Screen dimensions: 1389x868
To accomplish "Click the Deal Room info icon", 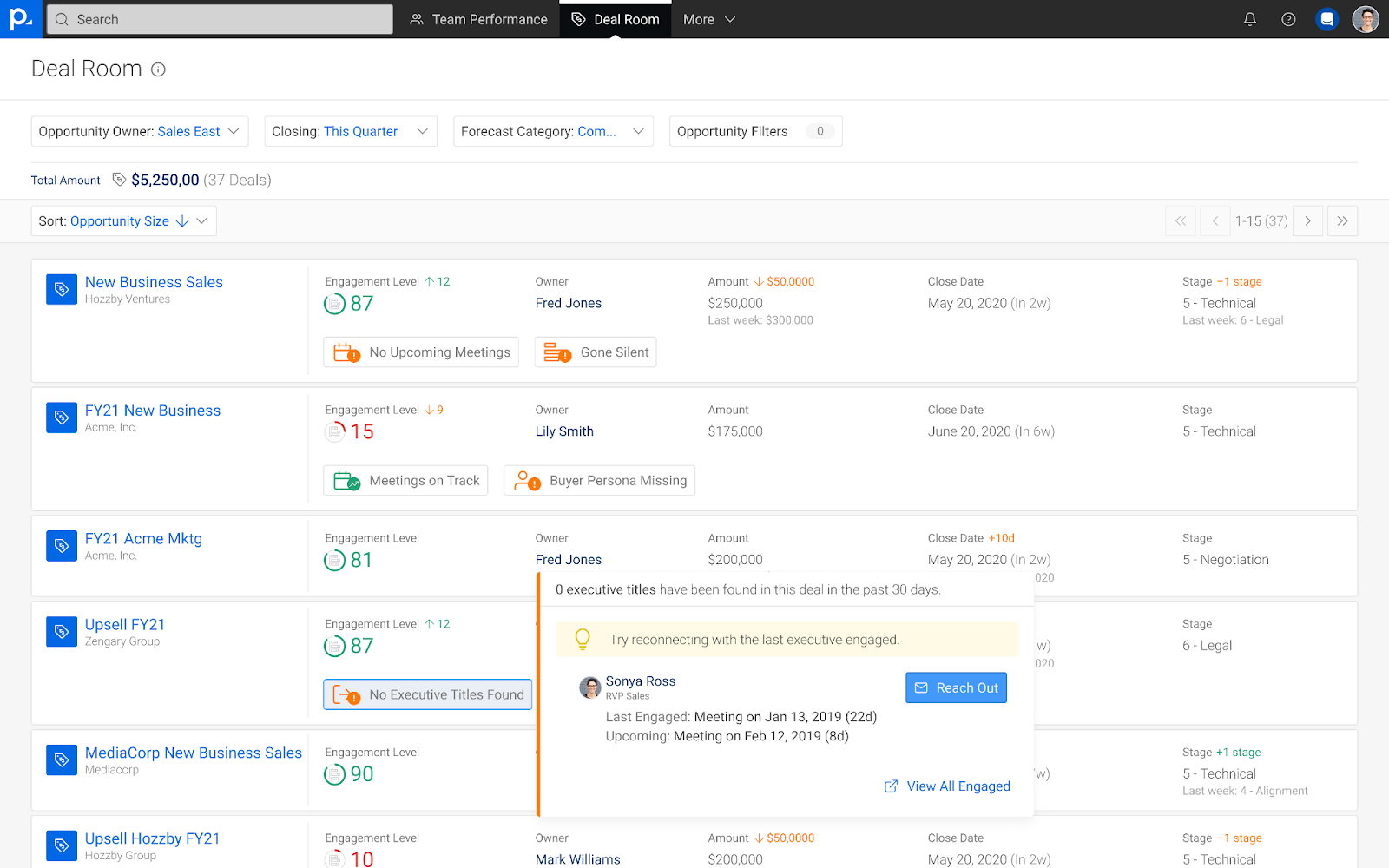I will pos(158,69).
